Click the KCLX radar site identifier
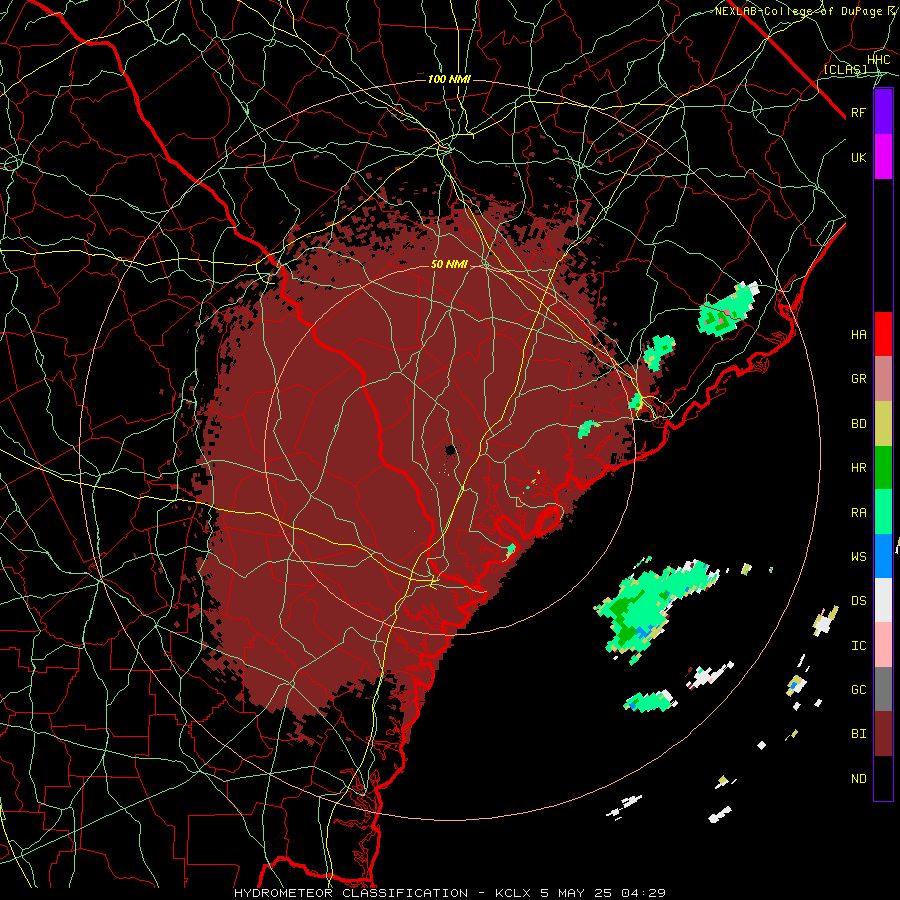Viewport: 900px width, 900px height. click(x=514, y=893)
